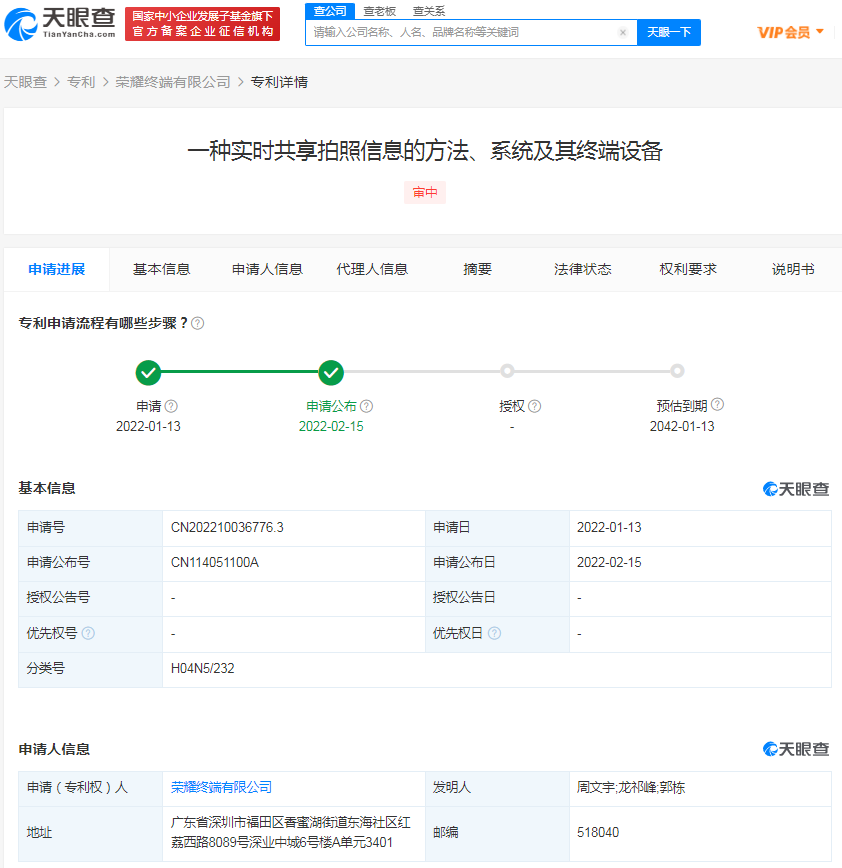Focus the company name search input field

(x=460, y=32)
